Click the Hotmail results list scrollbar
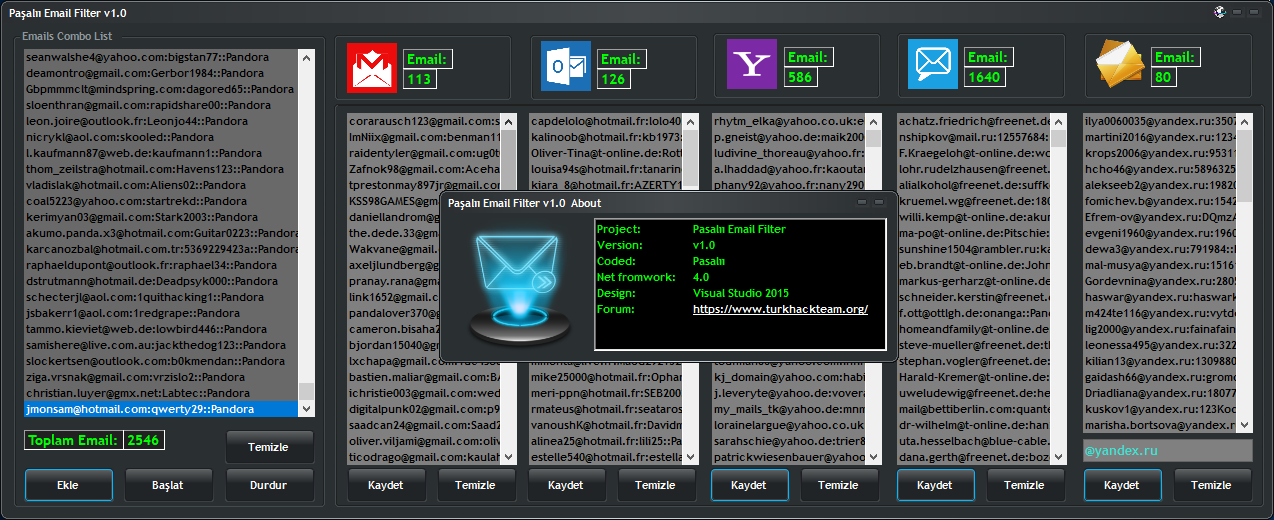Image resolution: width=1274 pixels, height=520 pixels. click(689, 287)
